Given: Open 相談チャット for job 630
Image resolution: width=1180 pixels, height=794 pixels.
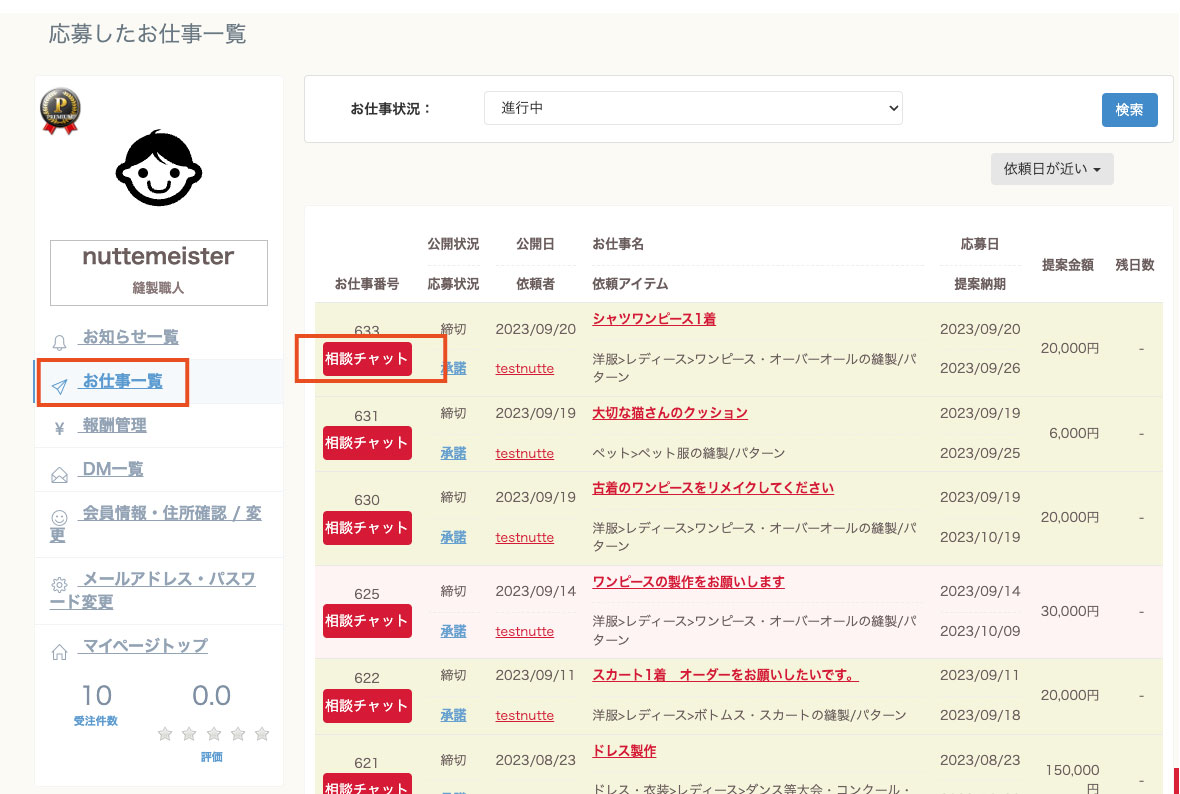Looking at the screenshot, I should 367,528.
